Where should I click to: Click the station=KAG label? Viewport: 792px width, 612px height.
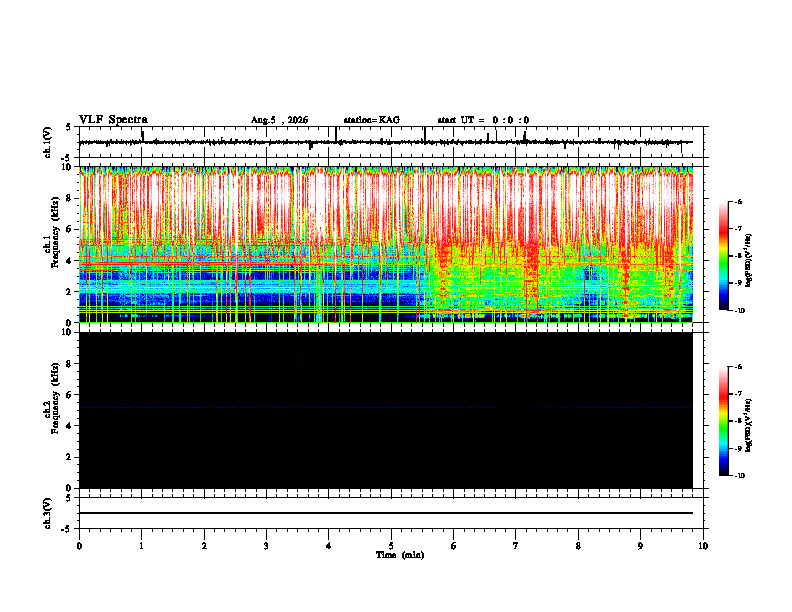[372, 120]
